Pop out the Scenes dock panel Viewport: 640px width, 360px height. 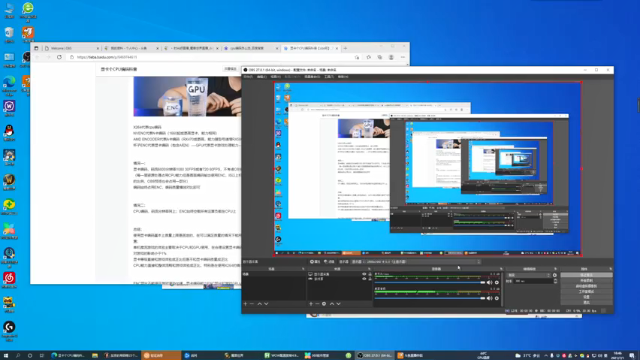[303, 269]
